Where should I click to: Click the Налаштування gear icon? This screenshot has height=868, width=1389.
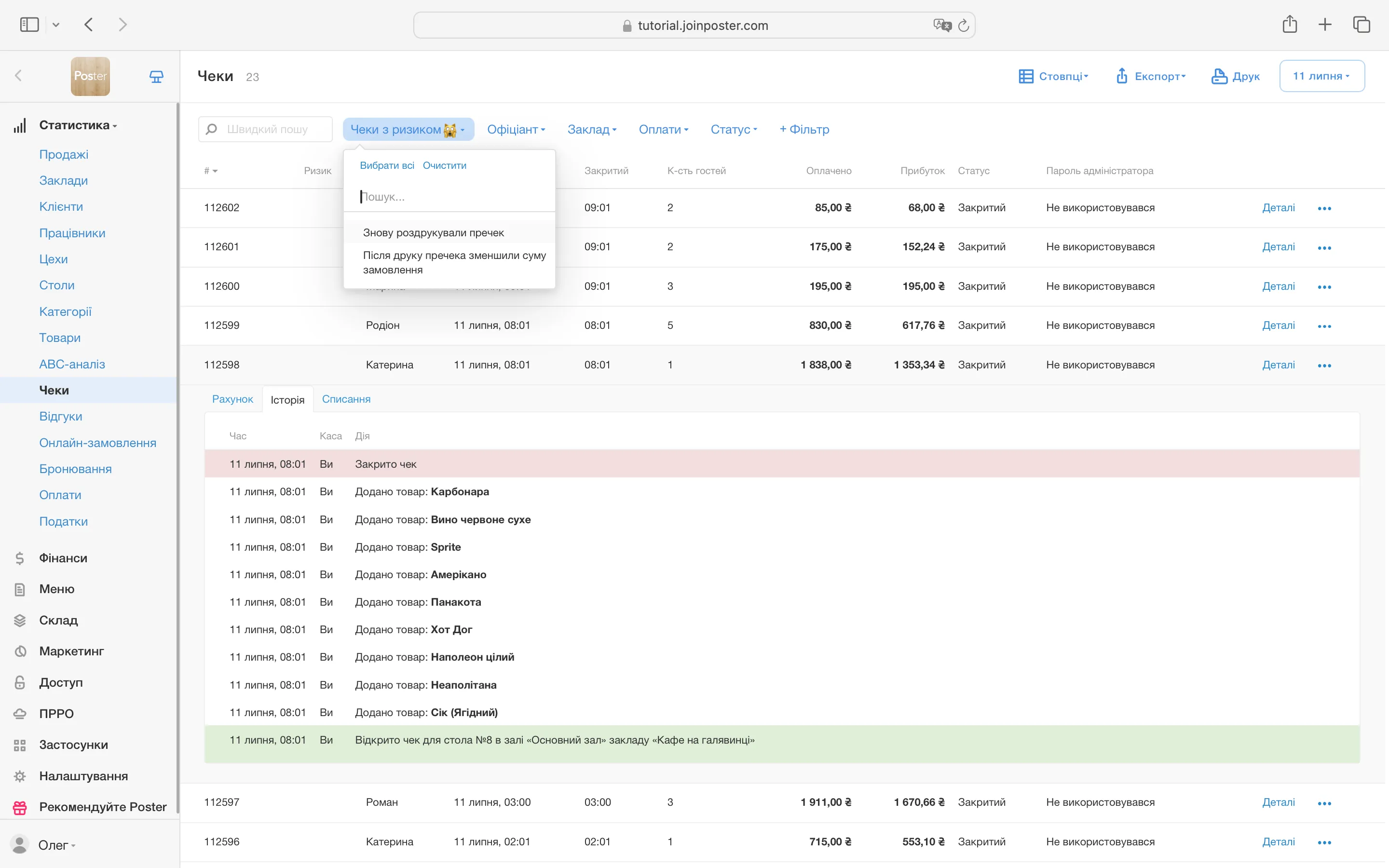tap(19, 775)
